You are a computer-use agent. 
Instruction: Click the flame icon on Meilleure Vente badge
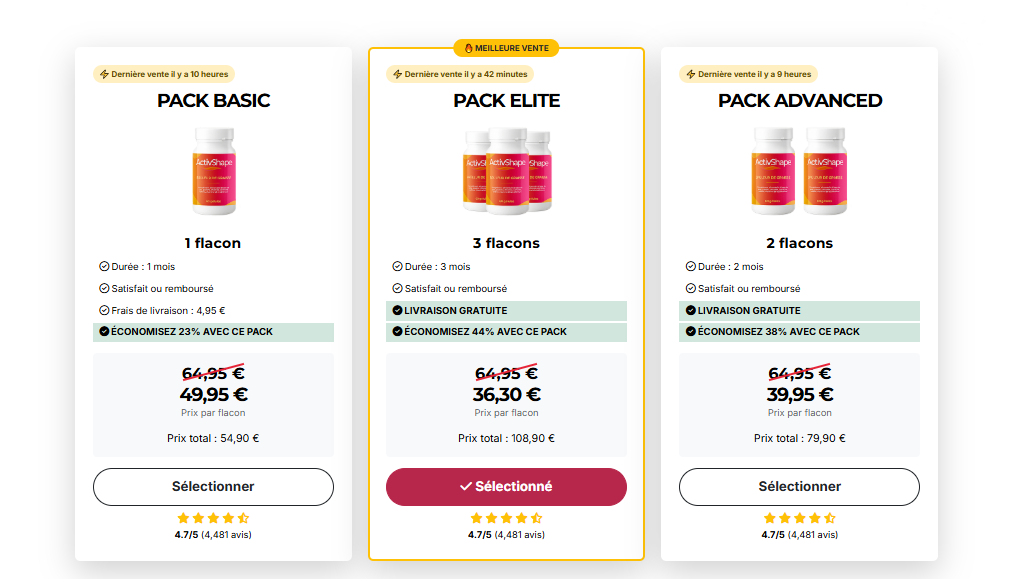tap(468, 48)
